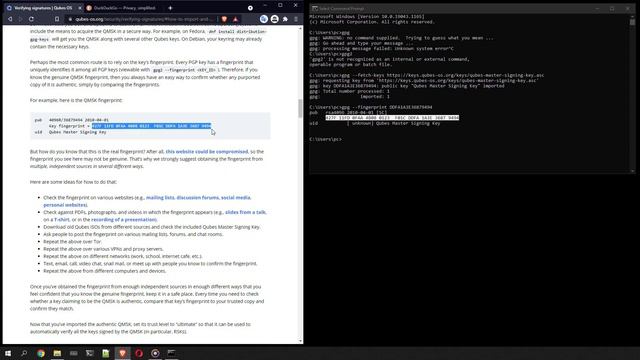This screenshot has height=360, width=640.
Task: Reload the Qubes OS page
Action: (x=31, y=19)
